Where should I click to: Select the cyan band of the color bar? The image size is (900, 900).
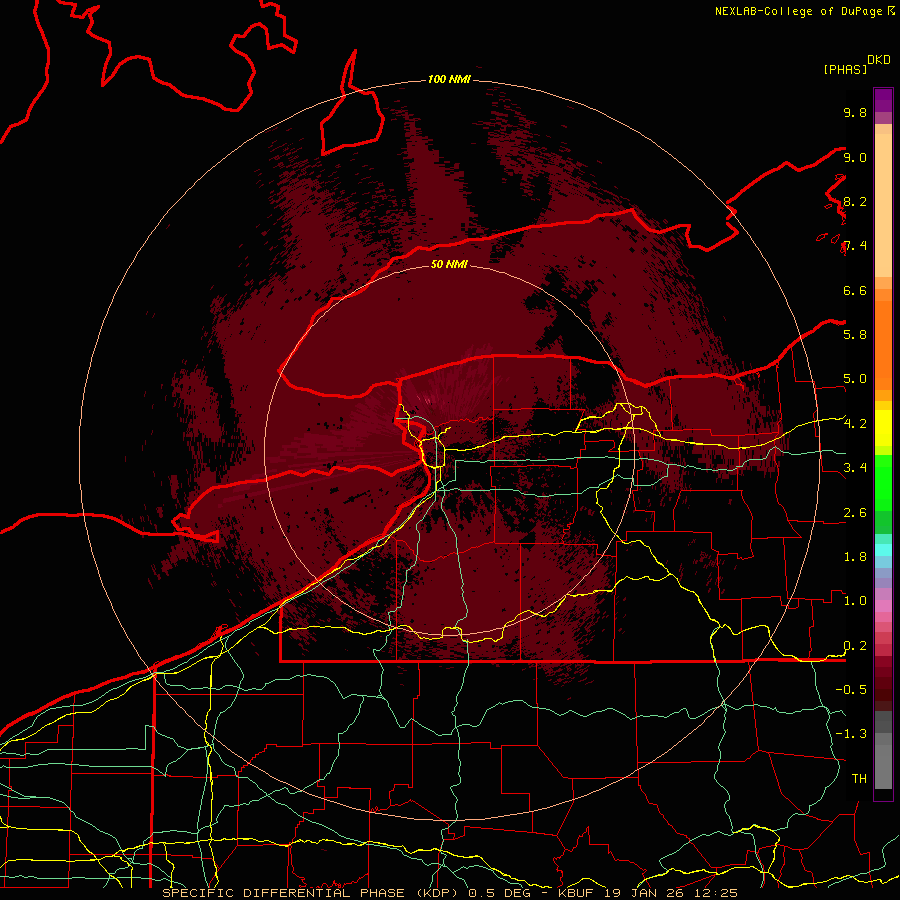[883, 549]
